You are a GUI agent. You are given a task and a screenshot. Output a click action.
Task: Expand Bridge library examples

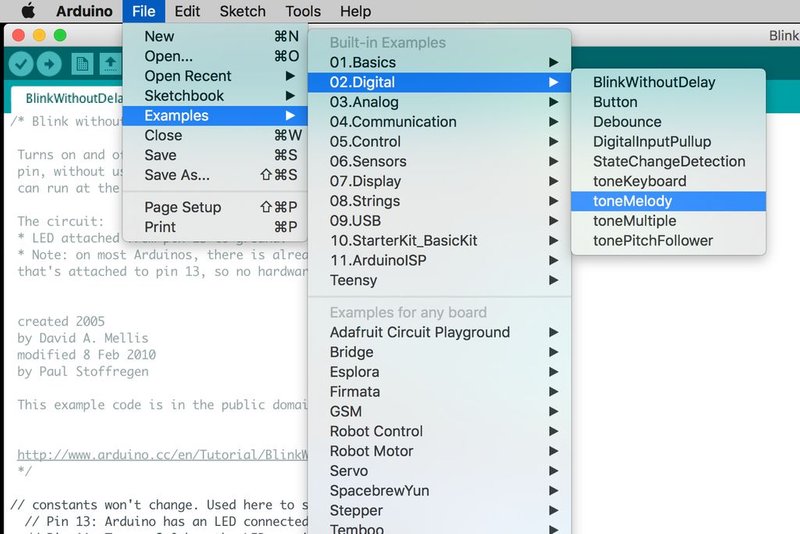point(439,352)
